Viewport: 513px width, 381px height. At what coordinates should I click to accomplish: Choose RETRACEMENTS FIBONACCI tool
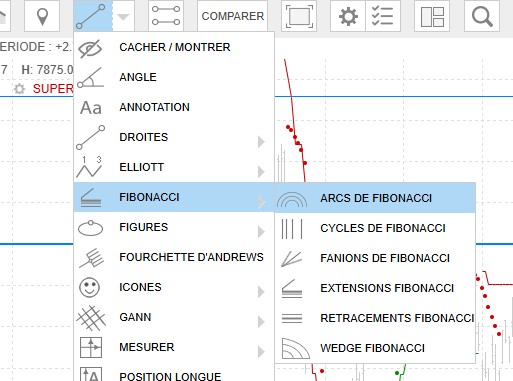click(x=375, y=318)
